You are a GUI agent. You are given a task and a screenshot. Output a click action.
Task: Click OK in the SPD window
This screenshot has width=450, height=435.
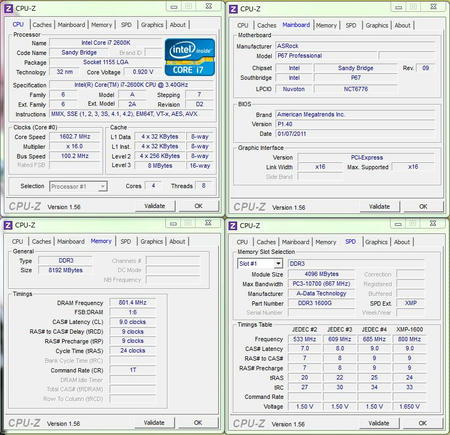coord(423,423)
